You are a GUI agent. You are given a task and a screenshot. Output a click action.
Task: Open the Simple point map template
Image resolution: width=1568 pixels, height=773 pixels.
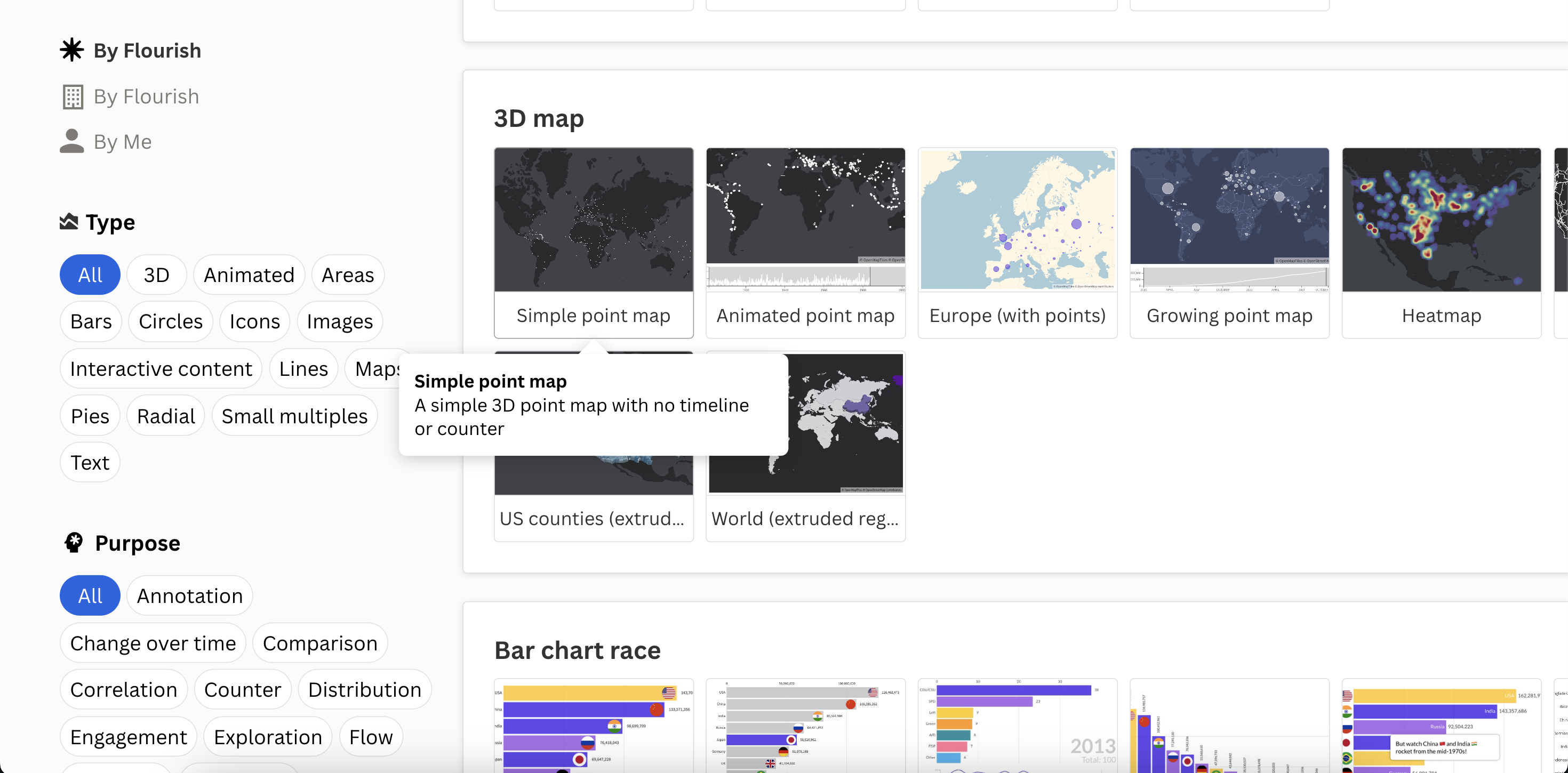point(593,242)
